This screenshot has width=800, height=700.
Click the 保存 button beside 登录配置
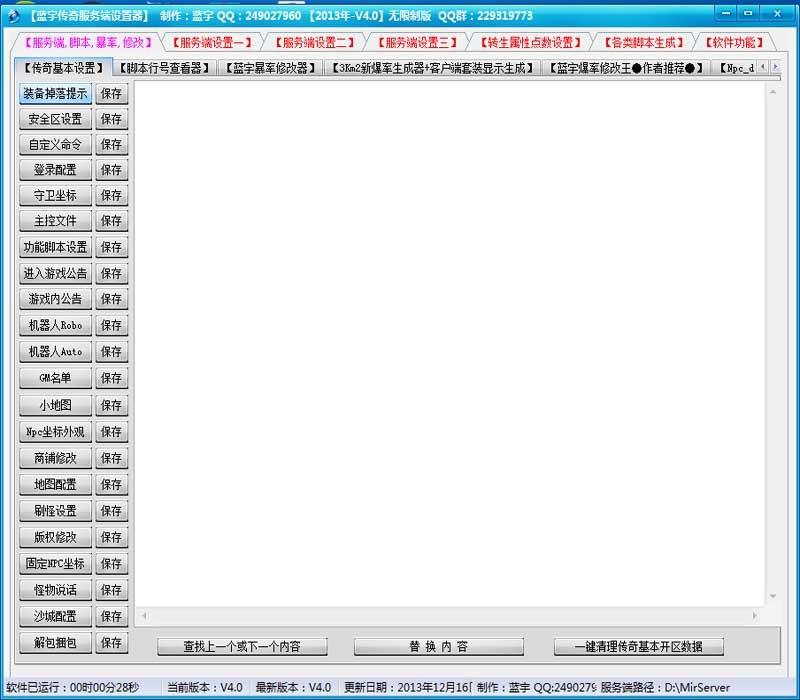tap(111, 170)
